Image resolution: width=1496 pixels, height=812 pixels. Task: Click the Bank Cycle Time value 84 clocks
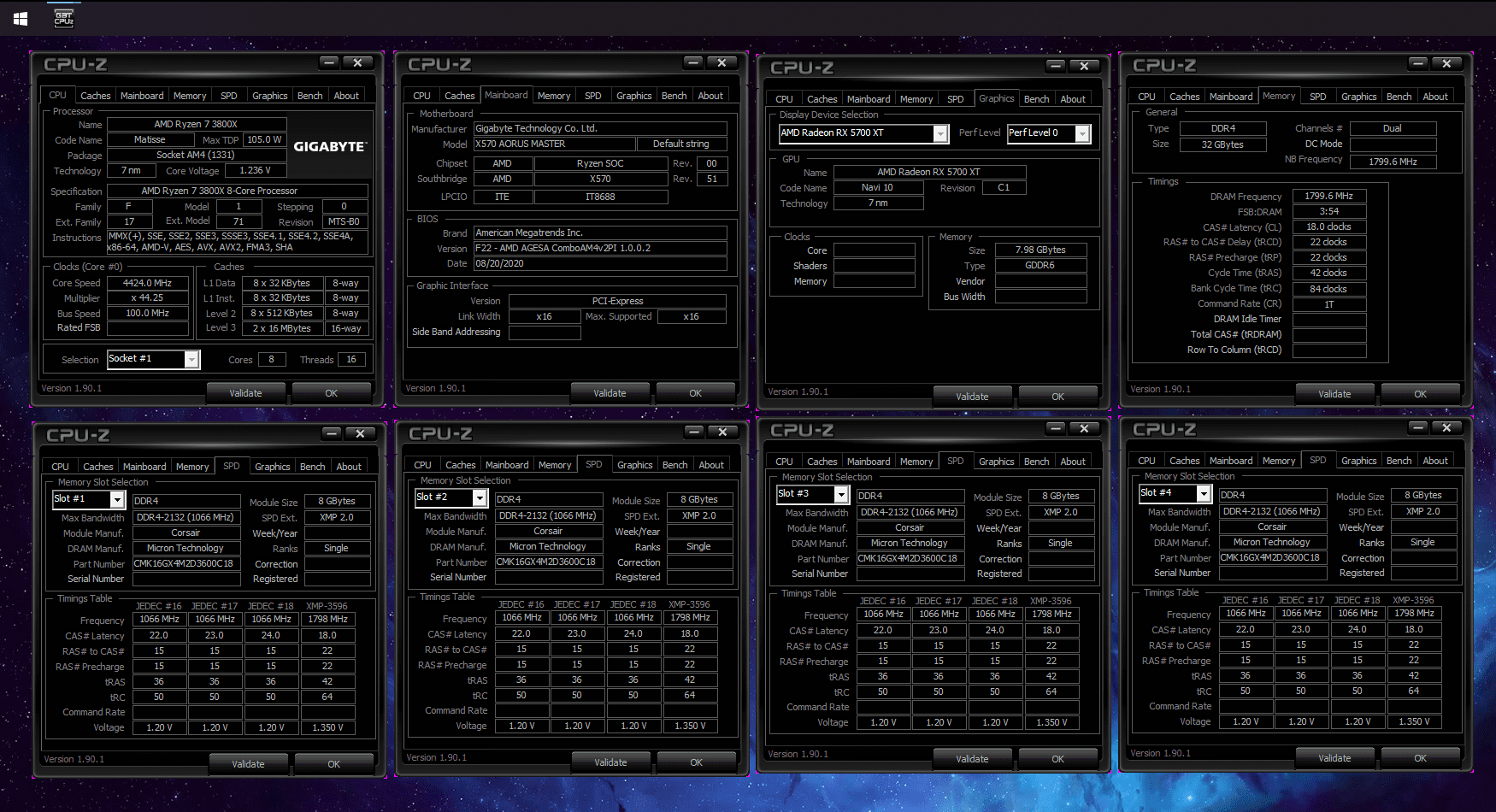[1329, 289]
